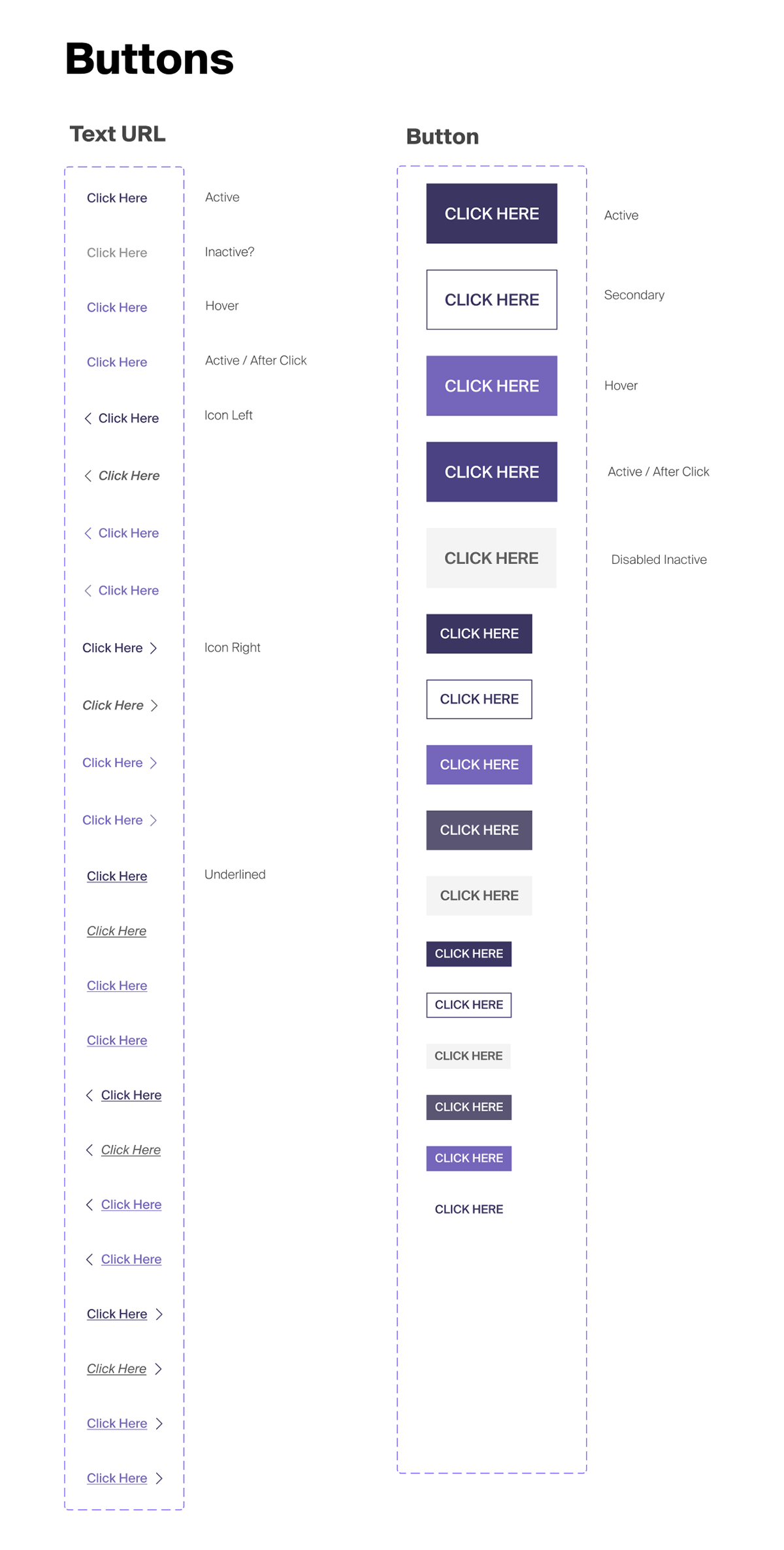The width and height of the screenshot is (784, 1550).
Task: Click the large gray Disabled Inactive button
Action: 491,558
